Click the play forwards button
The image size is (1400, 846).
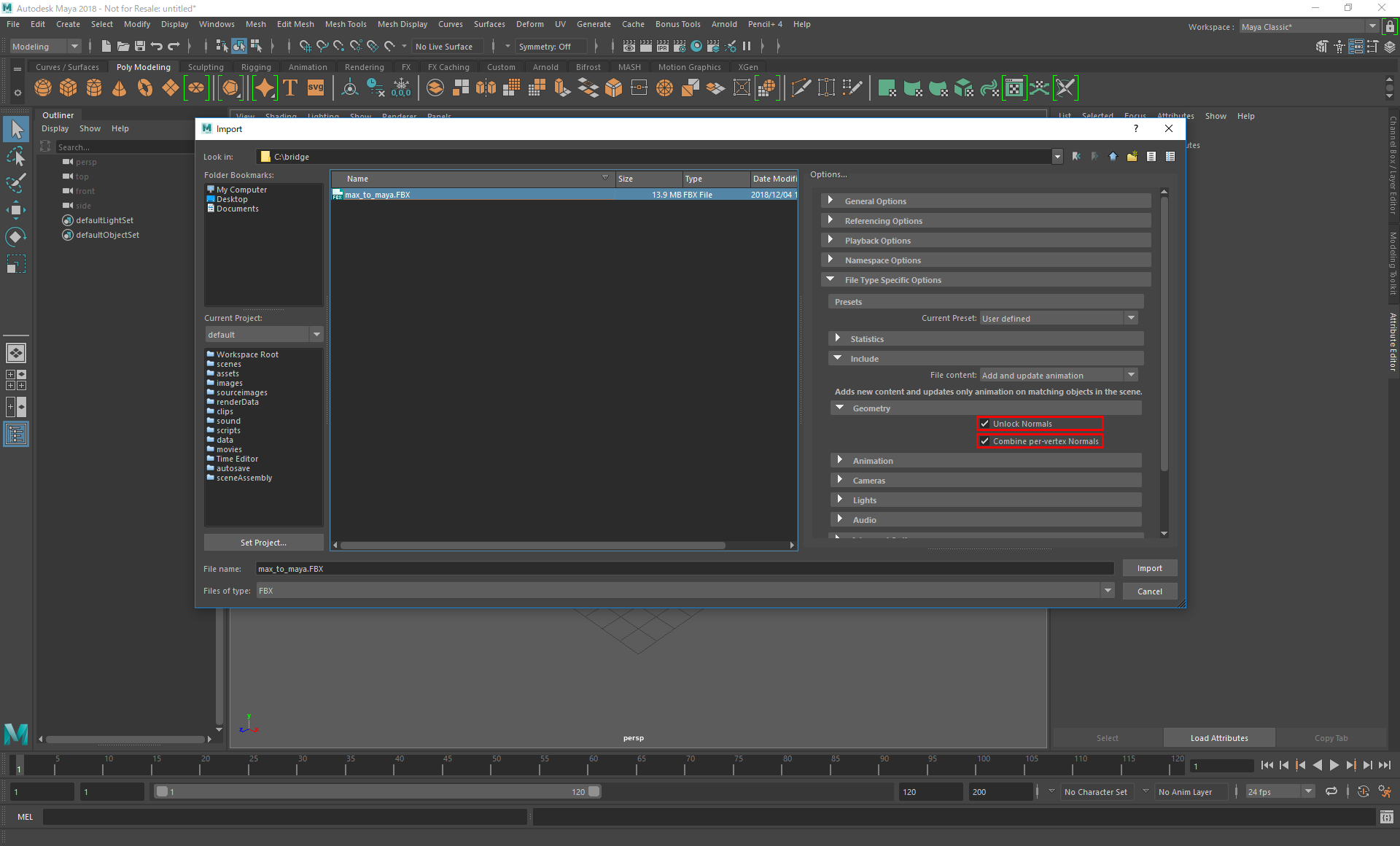[1334, 765]
